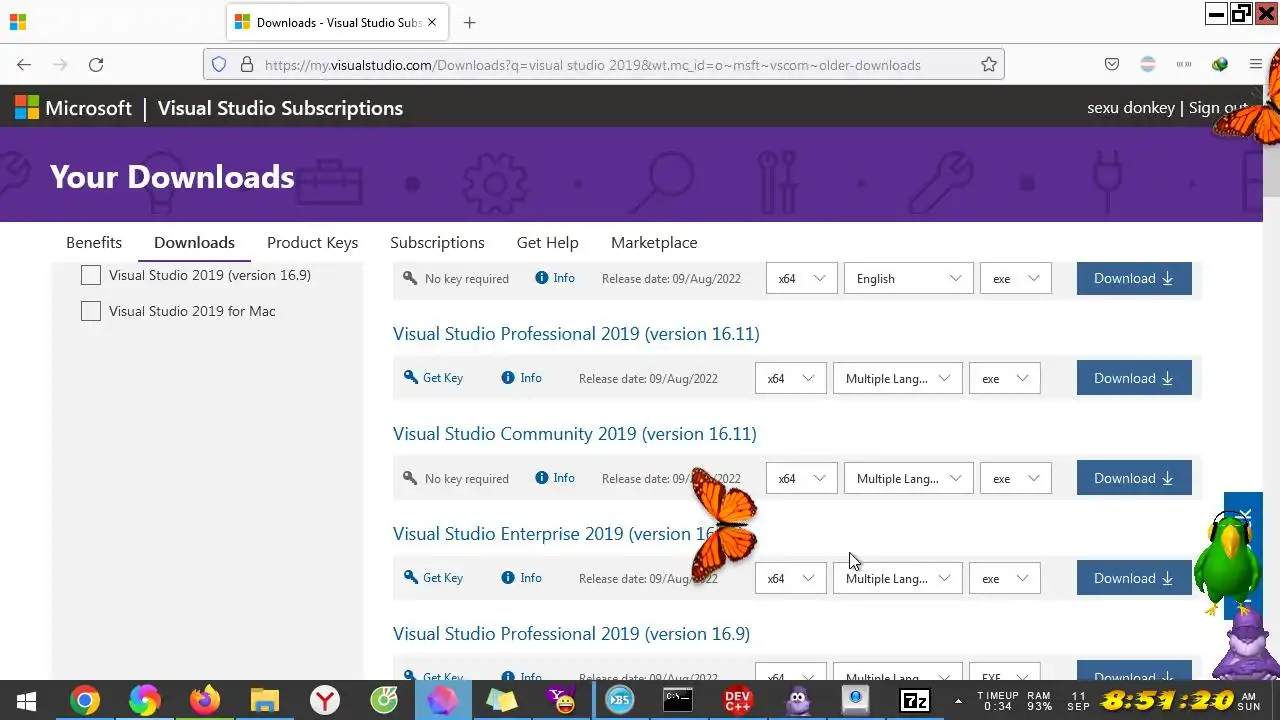Click Visual Studio Subscriptions header link

(280, 109)
